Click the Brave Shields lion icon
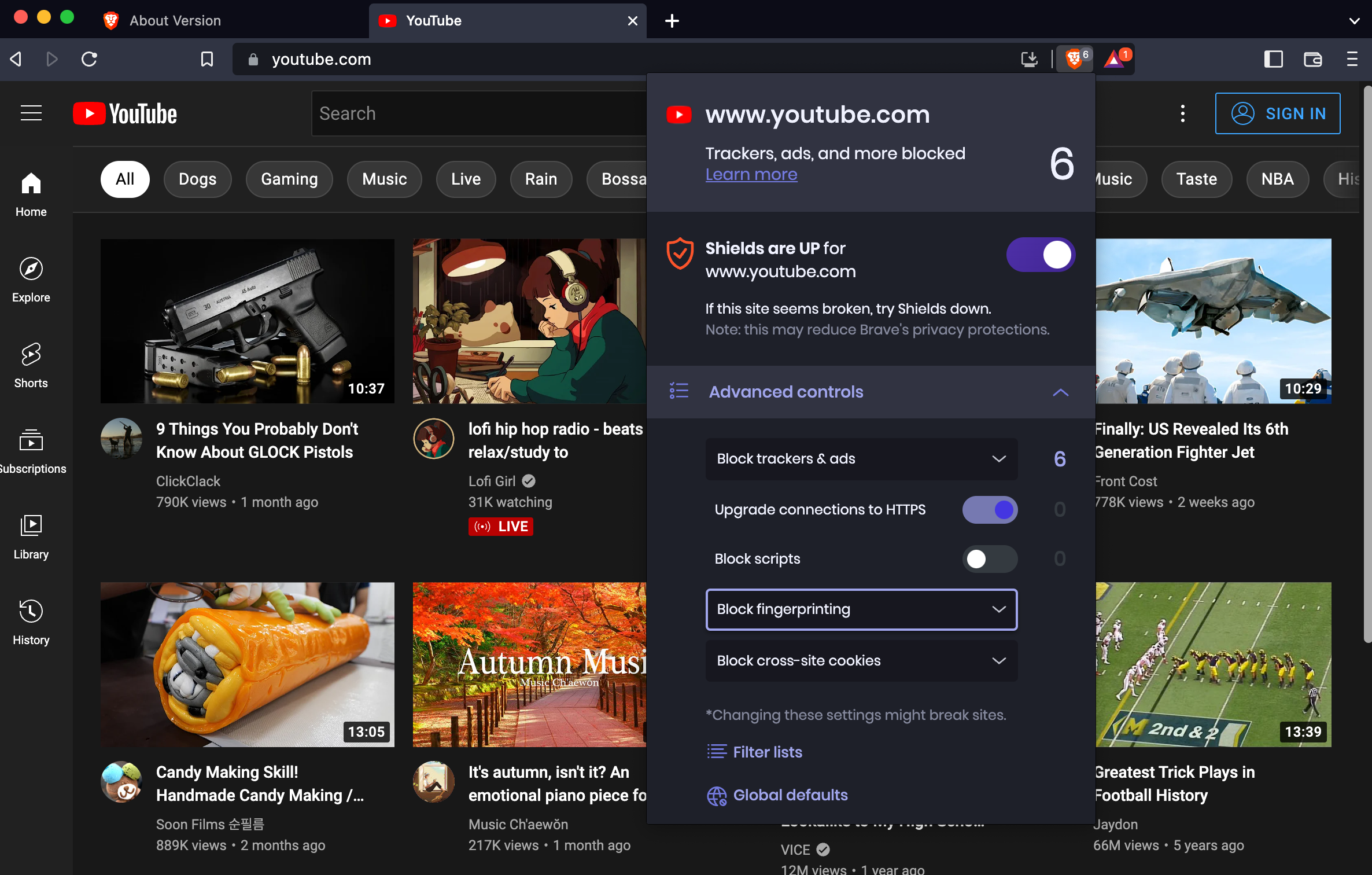This screenshot has height=875, width=1372. coord(1074,59)
